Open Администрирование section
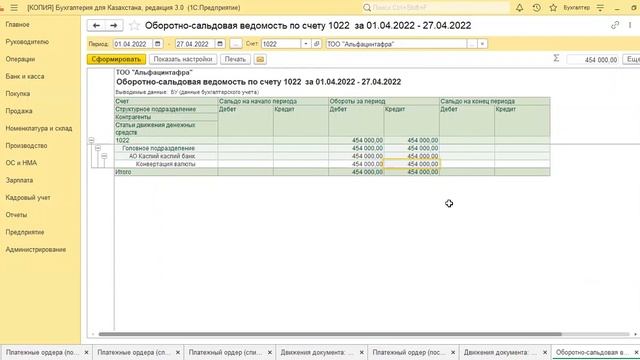The height and width of the screenshot is (360, 640). click(36, 249)
